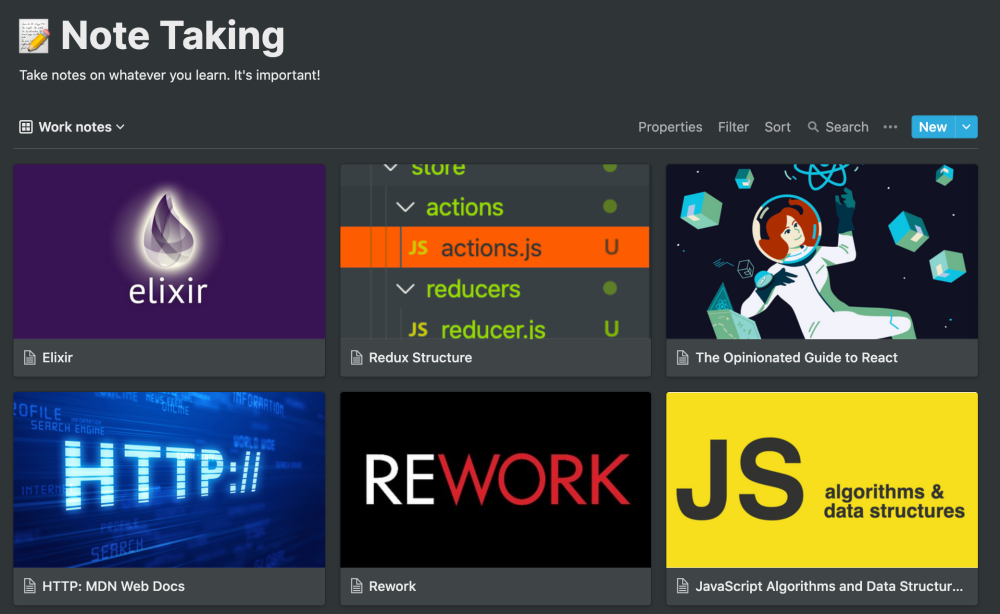This screenshot has height=614, width=1000.
Task: Open the dropdown arrow beside New button
Action: [966, 127]
